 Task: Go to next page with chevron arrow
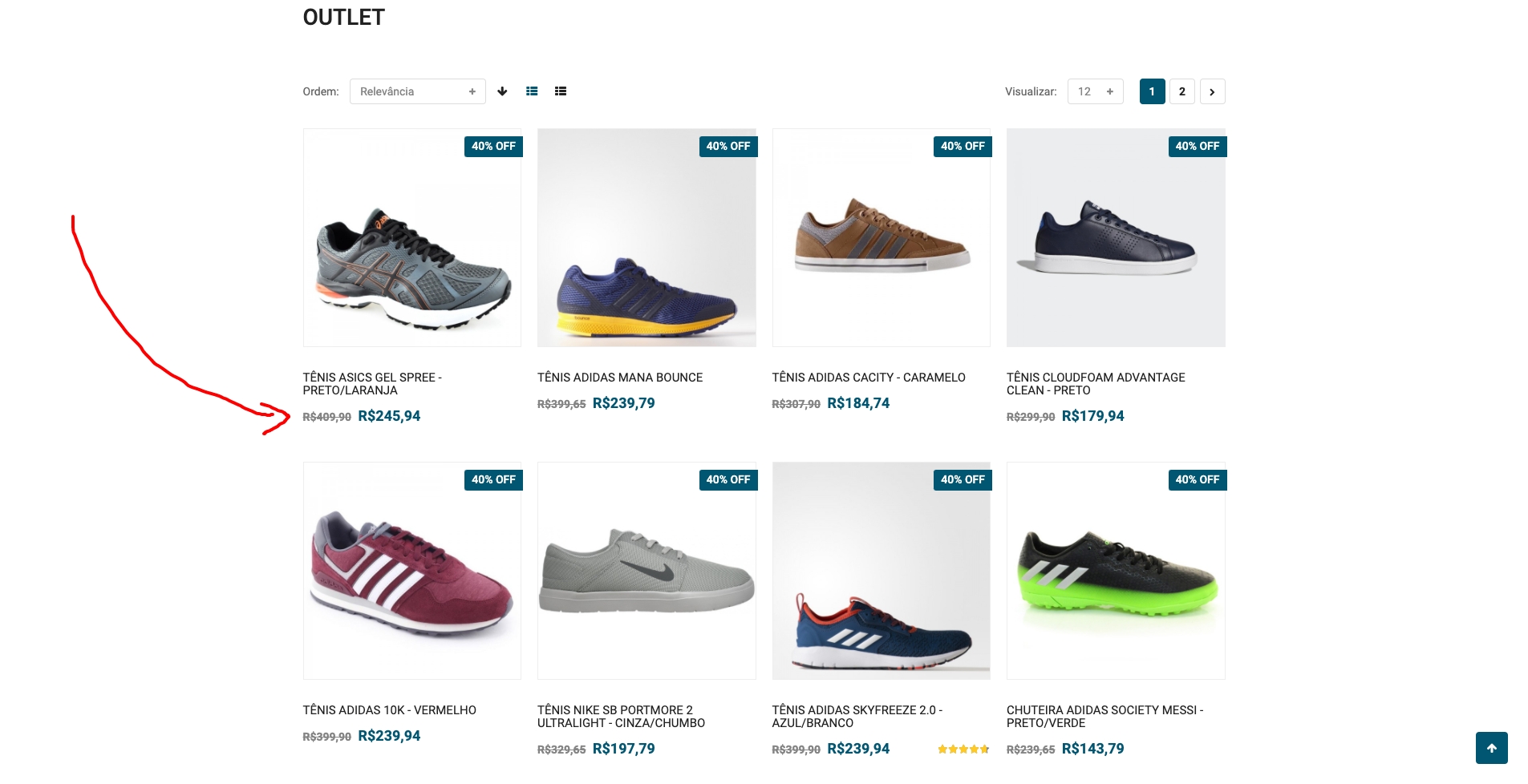click(1212, 91)
